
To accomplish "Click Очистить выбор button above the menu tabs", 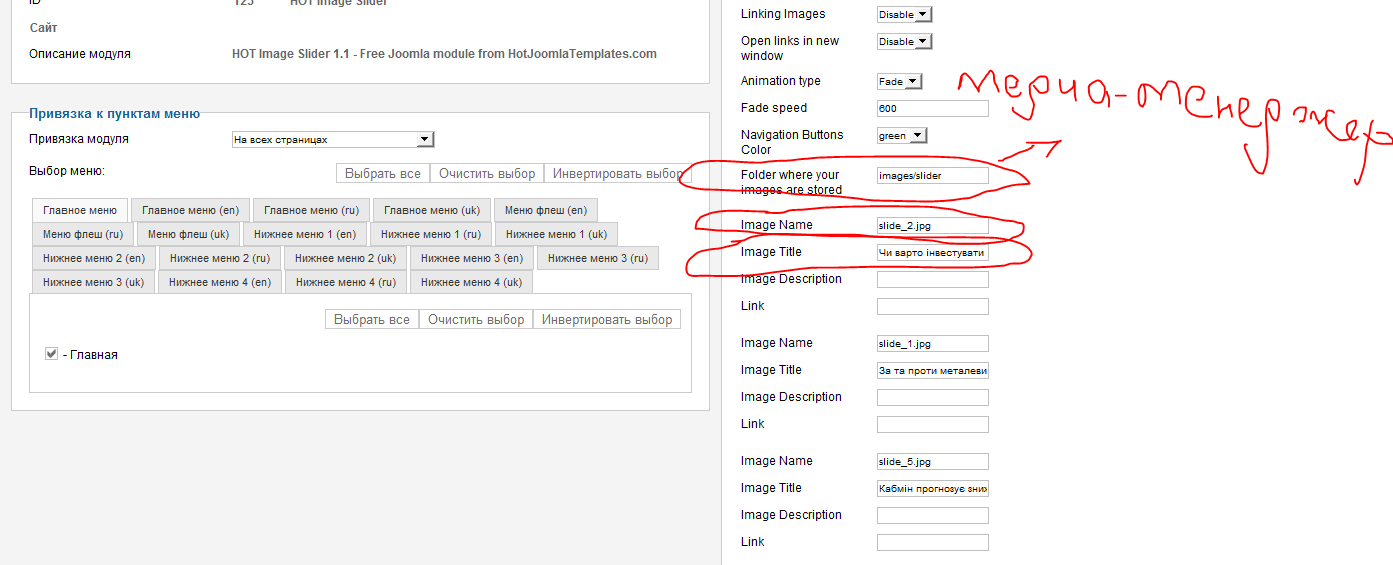I will coord(487,173).
